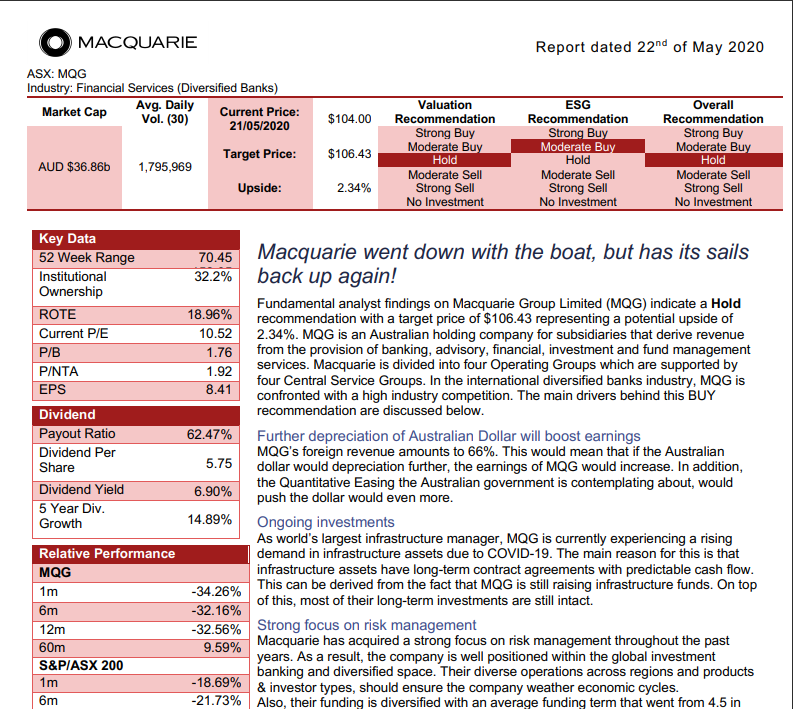Click the 'Ongoing investments' heading

pyautogui.click(x=326, y=522)
